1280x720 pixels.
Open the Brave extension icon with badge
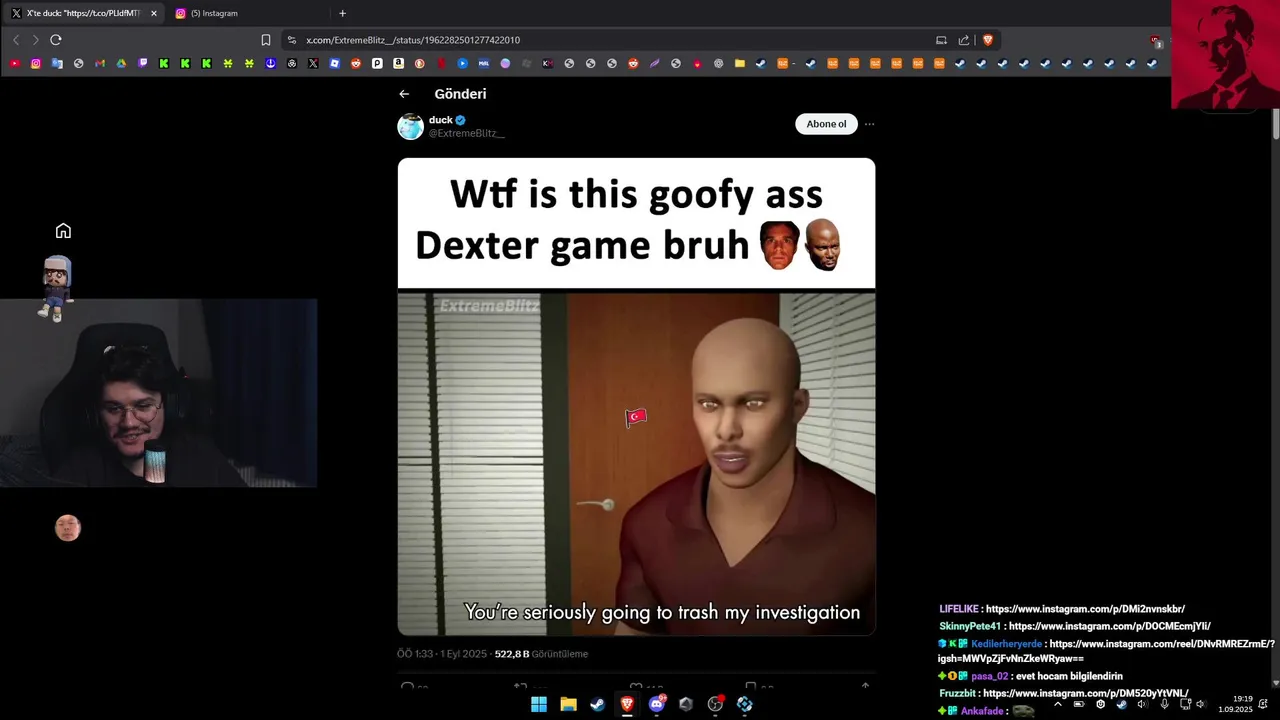tap(1155, 41)
